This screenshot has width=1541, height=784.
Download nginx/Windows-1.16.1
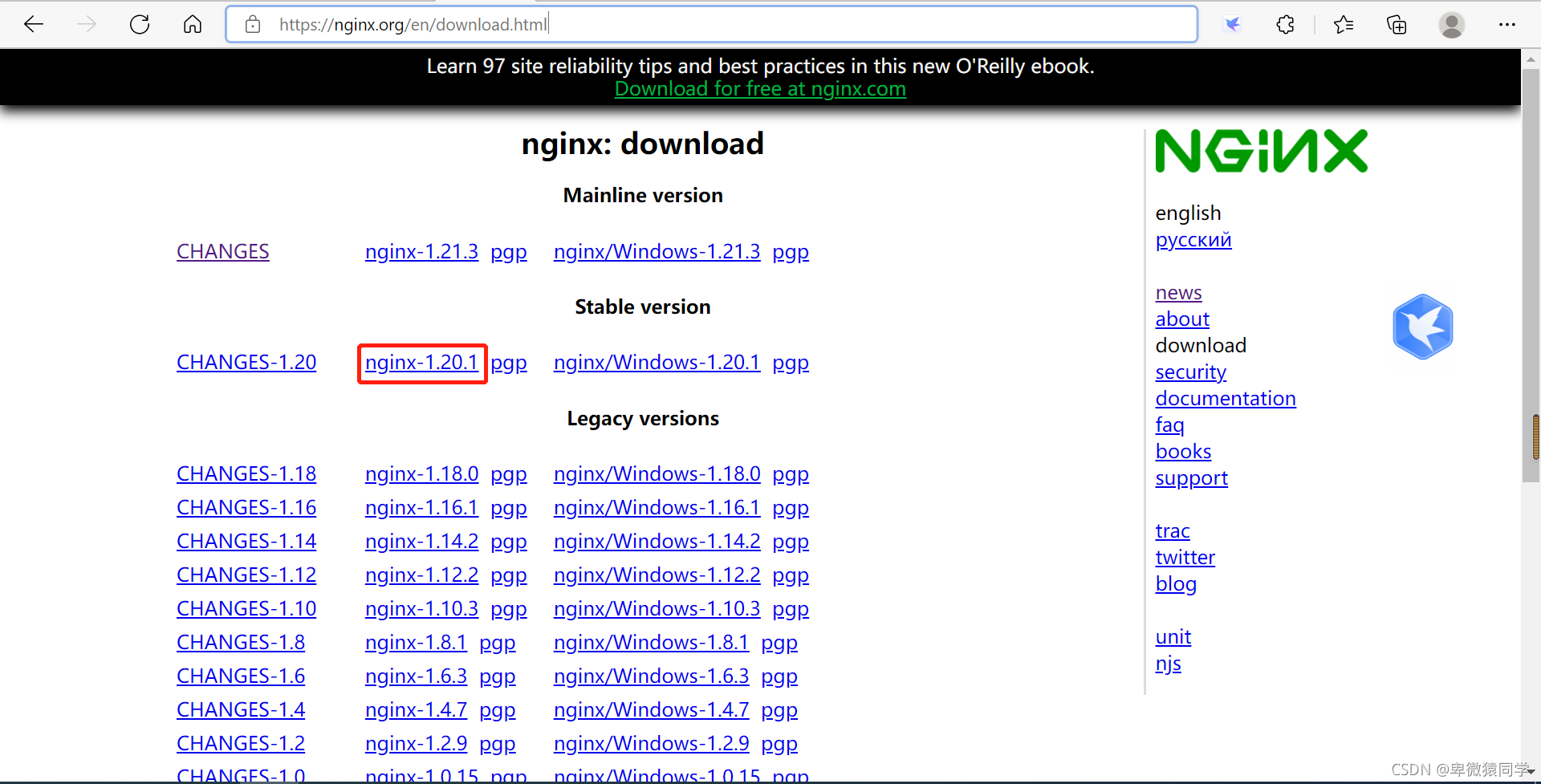coord(657,508)
